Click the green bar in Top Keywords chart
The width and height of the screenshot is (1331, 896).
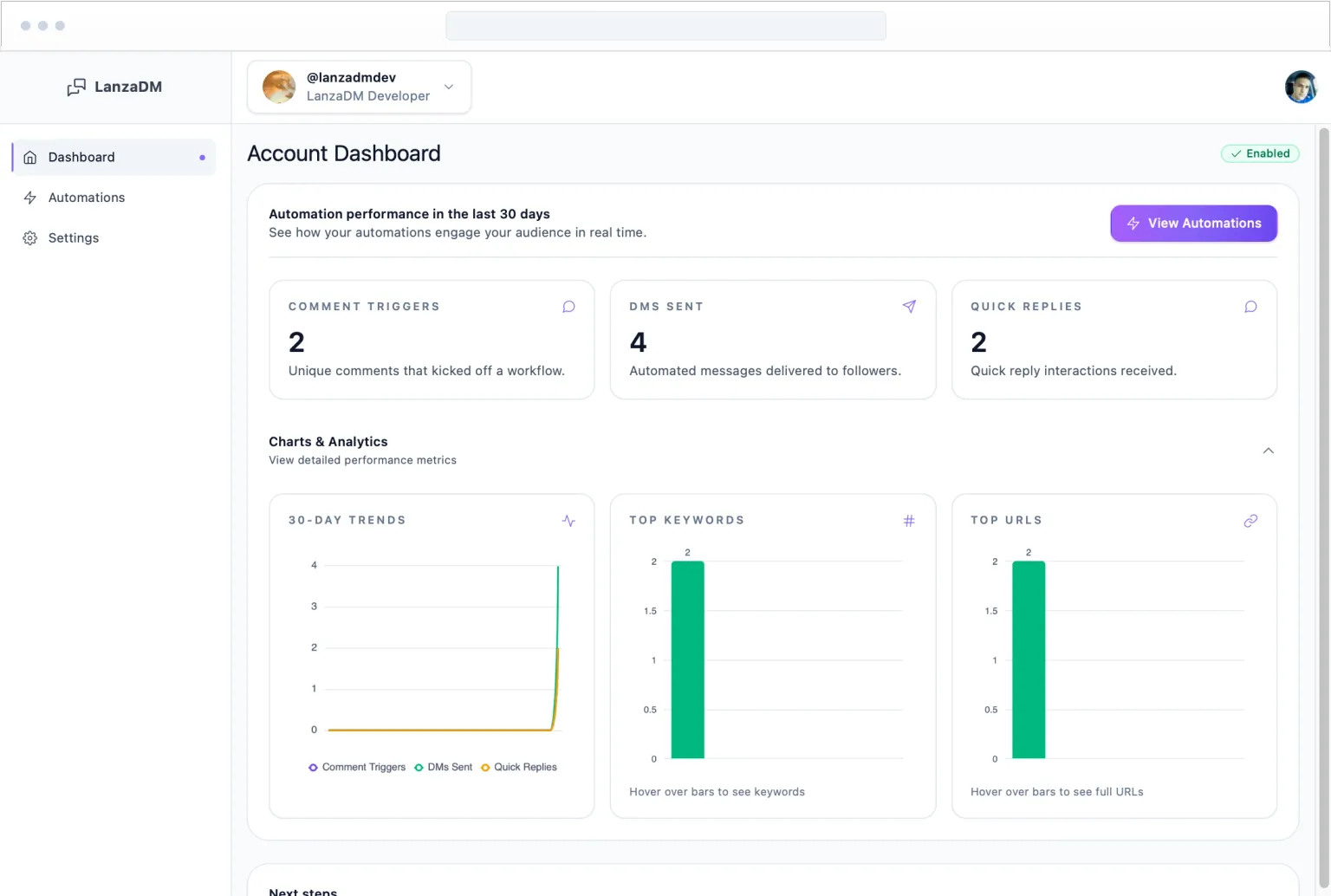click(687, 659)
